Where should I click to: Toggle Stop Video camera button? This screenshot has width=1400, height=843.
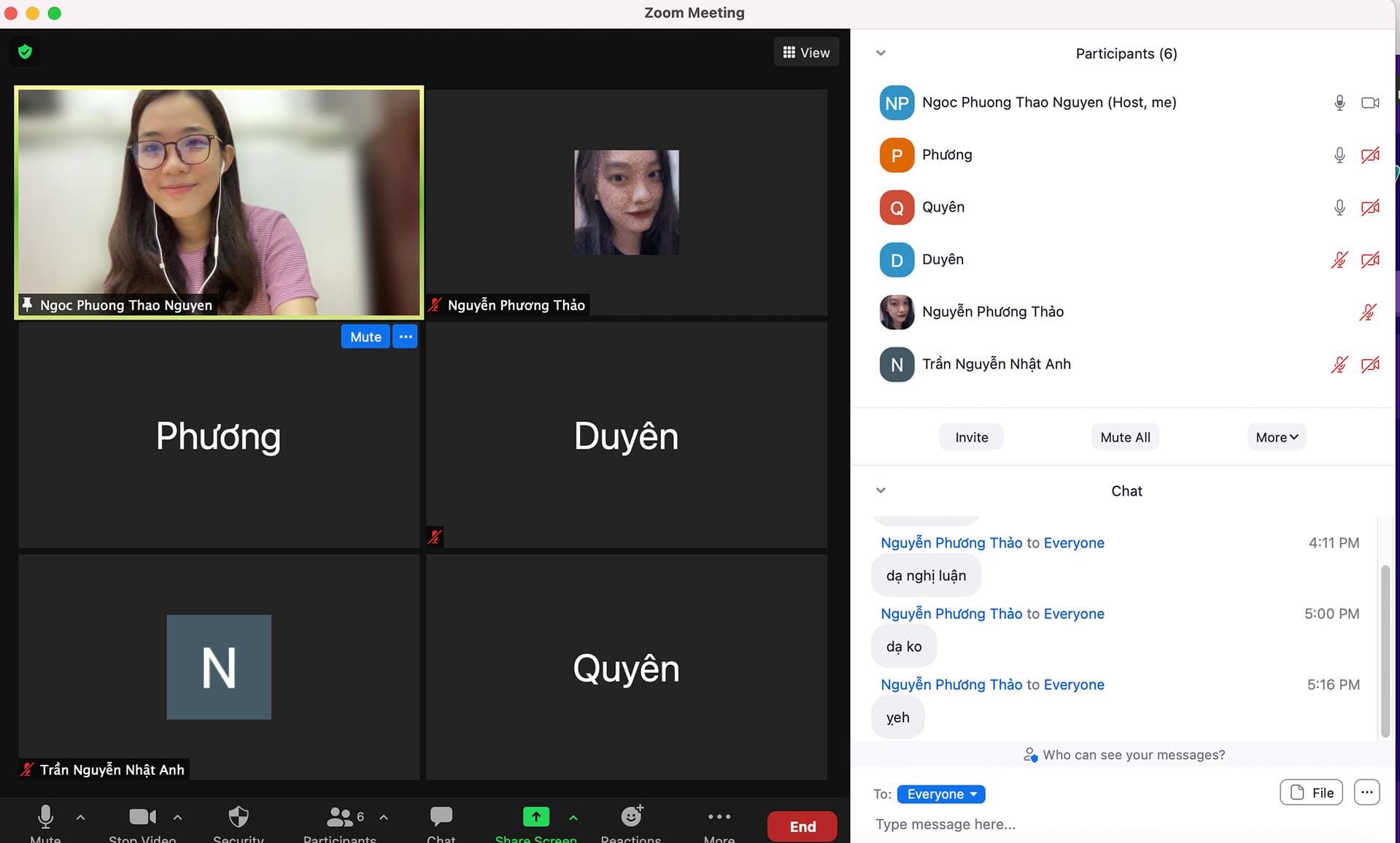pos(142,817)
